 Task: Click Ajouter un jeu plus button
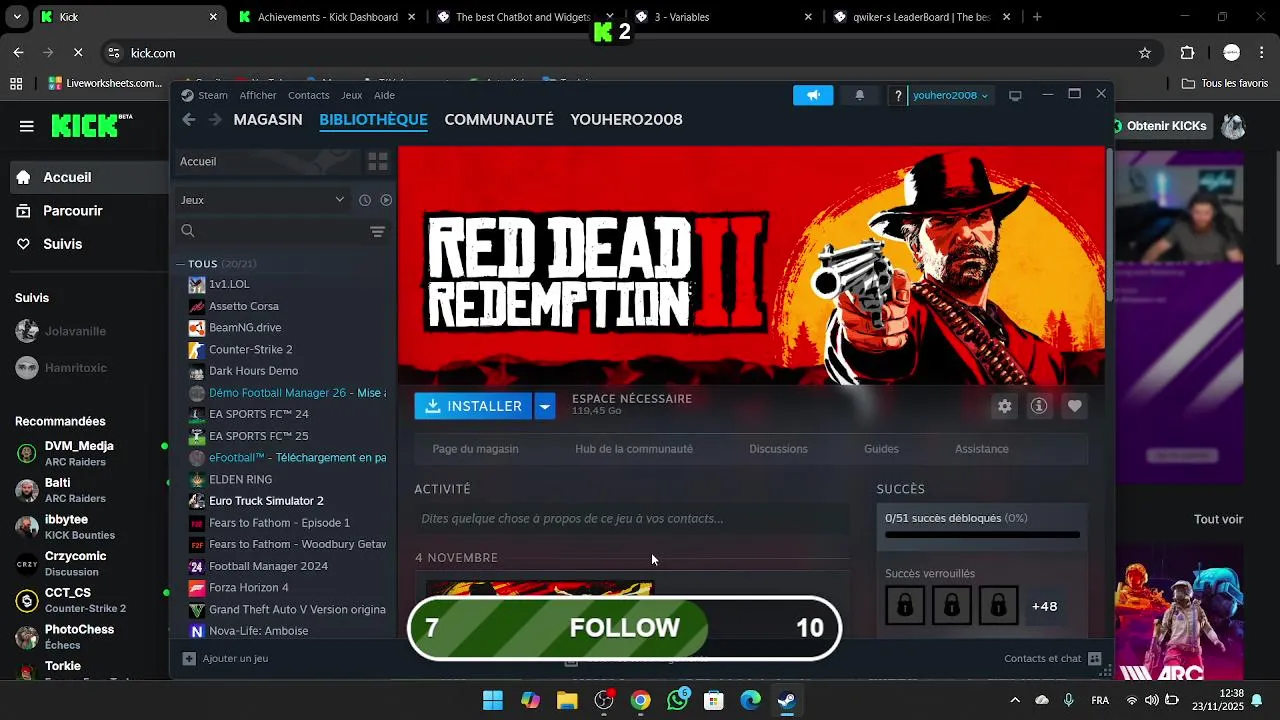[x=189, y=658]
